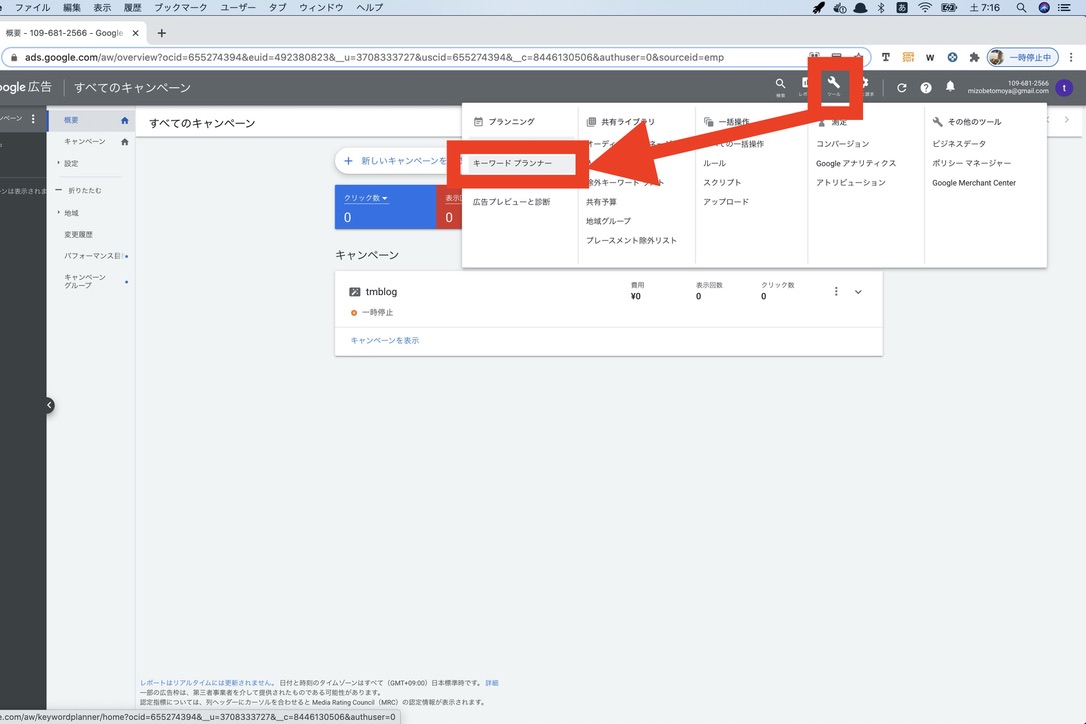Select 広告プレビューと診断 menu item

[x=511, y=202]
